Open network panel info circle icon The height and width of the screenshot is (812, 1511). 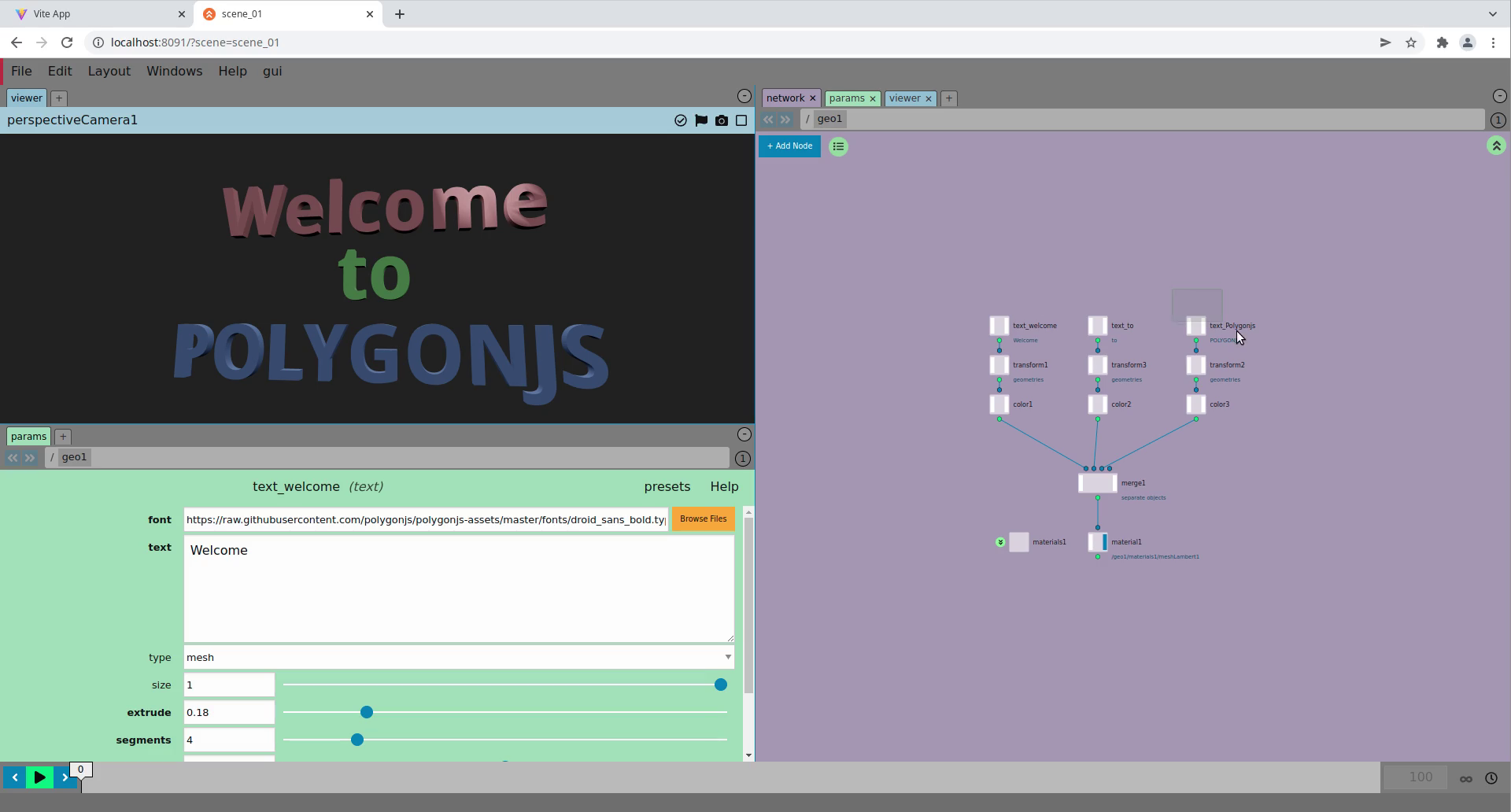tap(1498, 120)
